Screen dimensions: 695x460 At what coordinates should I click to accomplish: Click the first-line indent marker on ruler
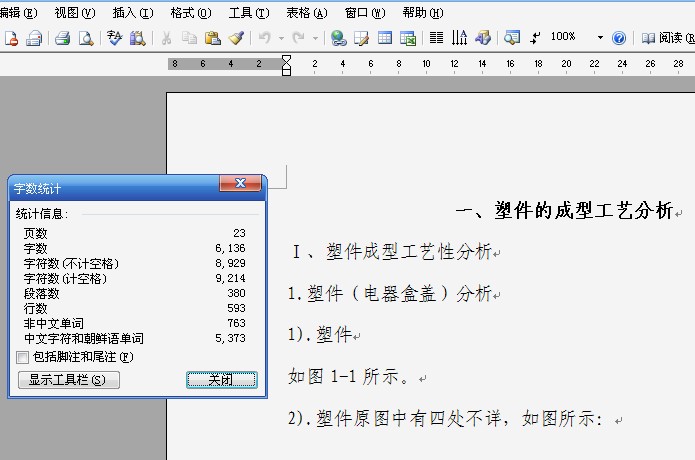point(286,60)
